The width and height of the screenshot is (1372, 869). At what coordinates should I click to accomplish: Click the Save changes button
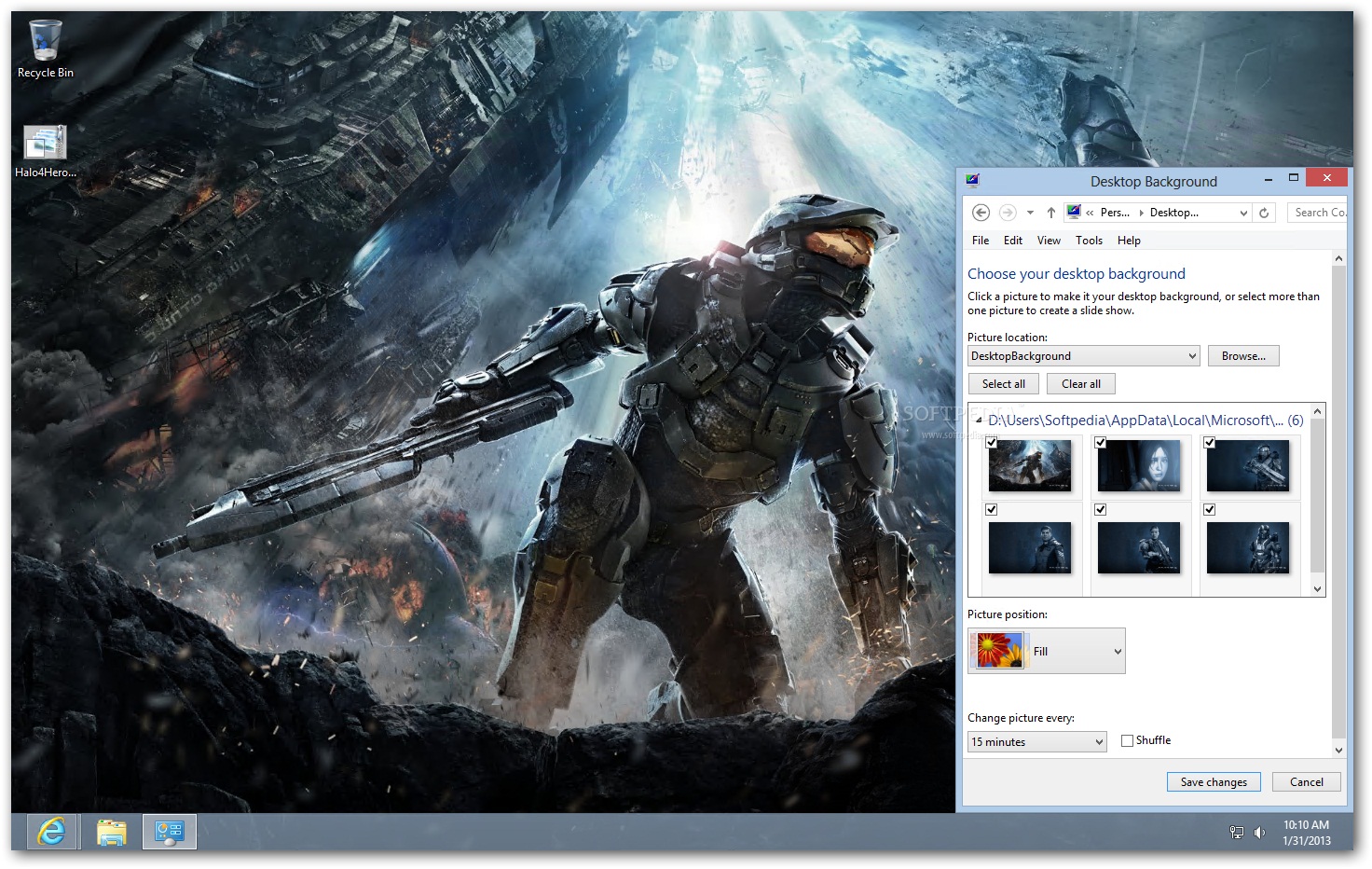click(1214, 782)
